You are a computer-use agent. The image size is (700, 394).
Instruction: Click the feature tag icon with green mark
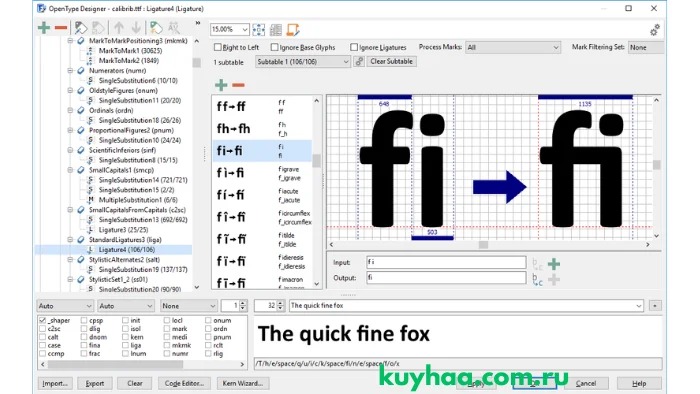point(156,28)
